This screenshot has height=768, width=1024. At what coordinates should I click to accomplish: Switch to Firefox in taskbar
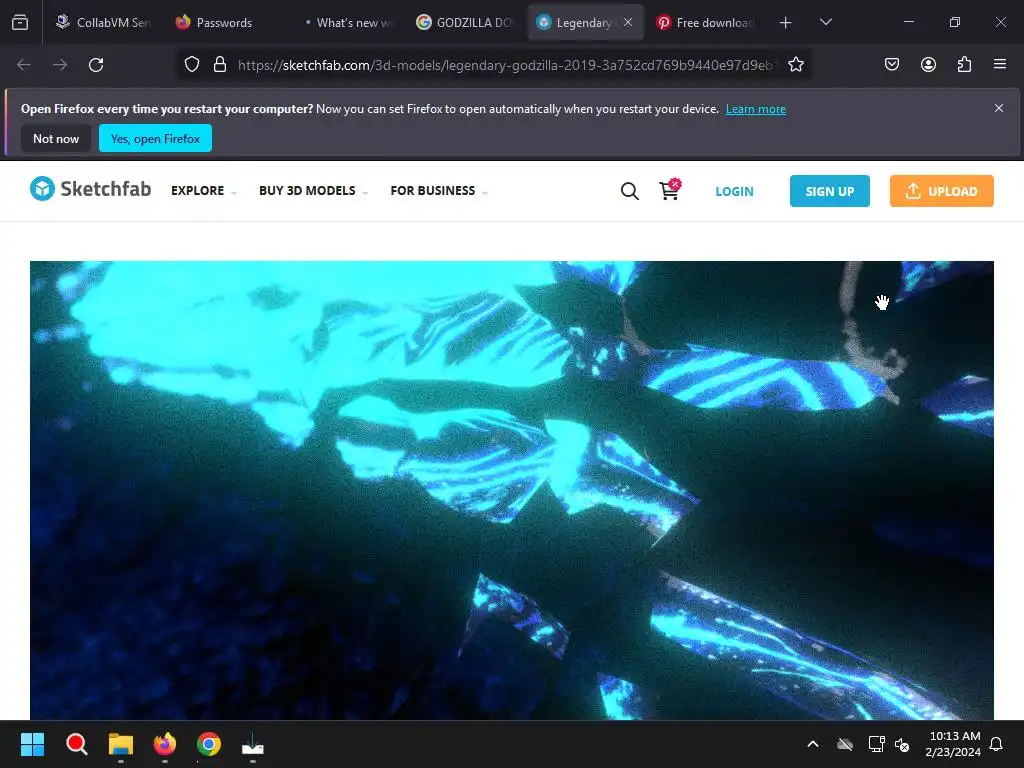pos(165,744)
